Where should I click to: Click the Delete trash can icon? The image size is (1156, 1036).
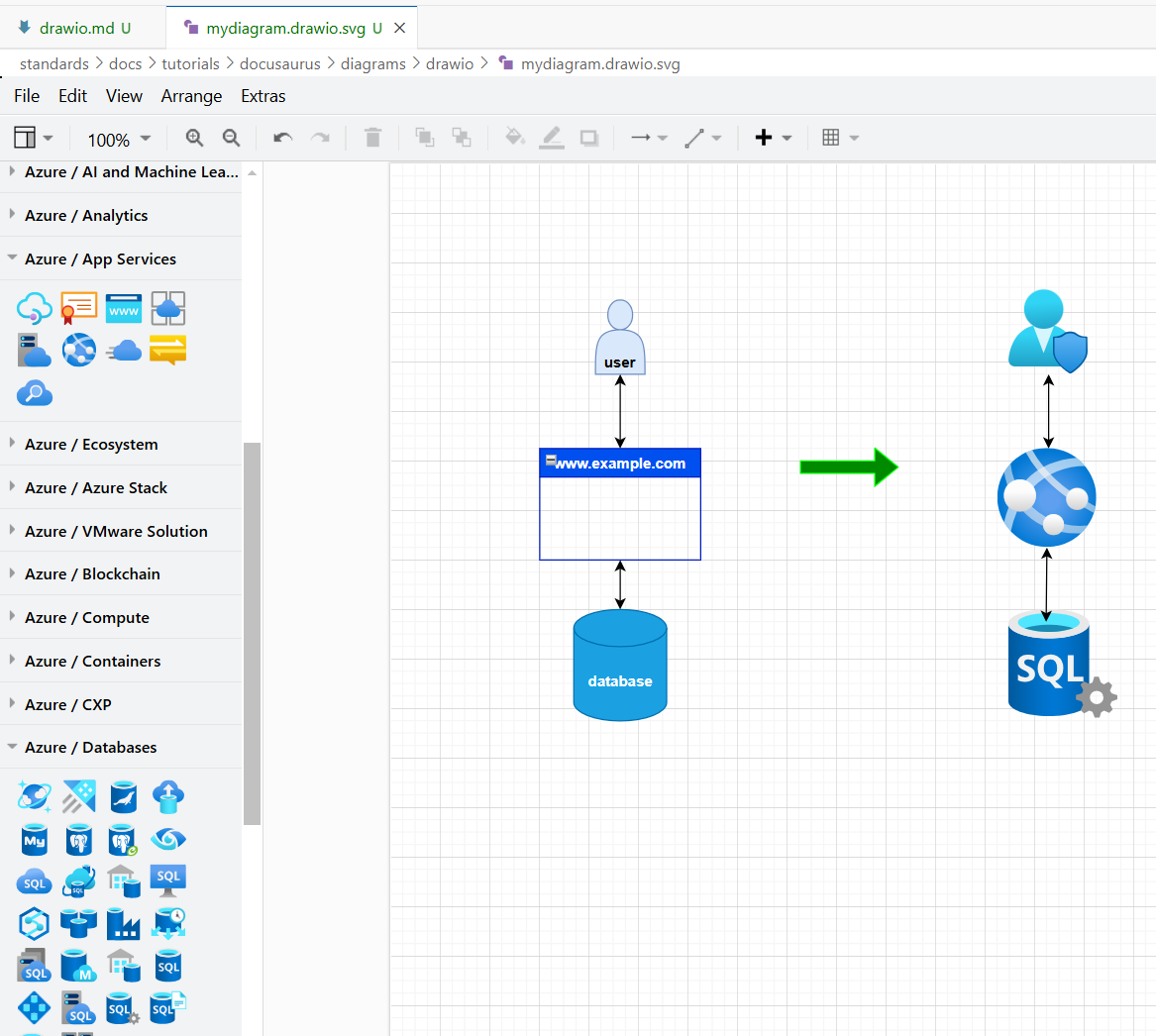(372, 138)
